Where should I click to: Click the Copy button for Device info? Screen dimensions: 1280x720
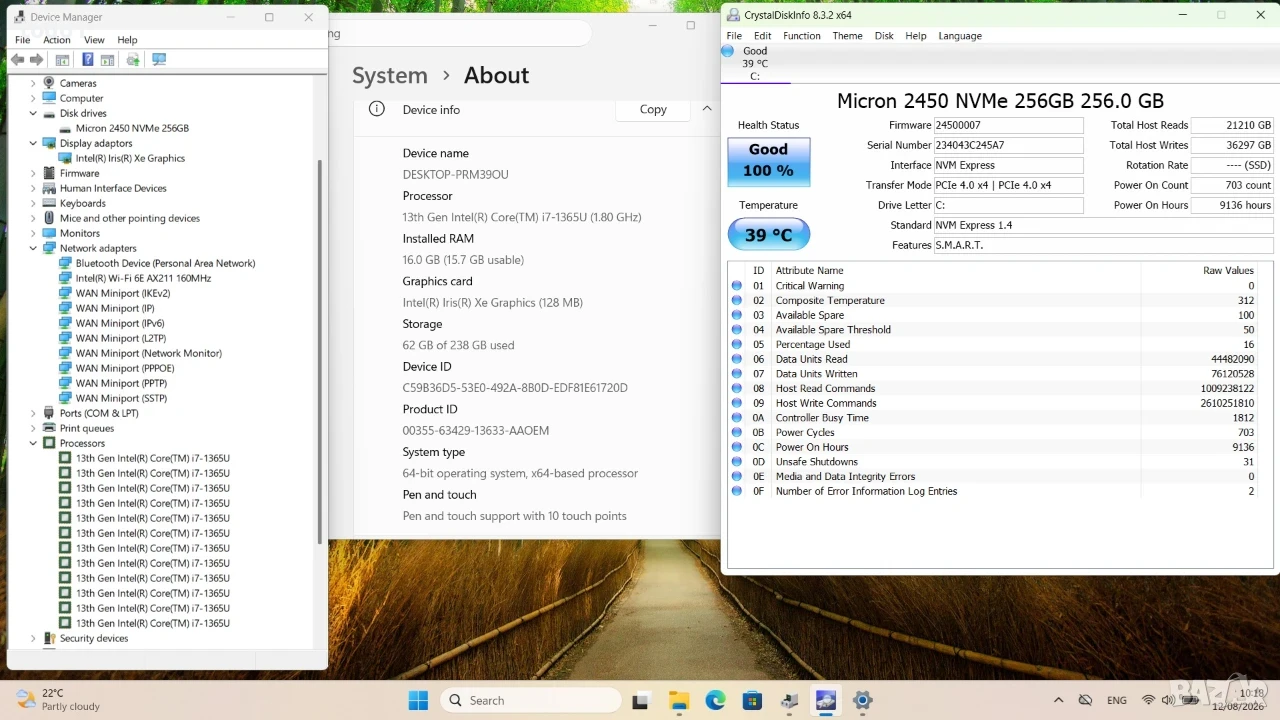(653, 110)
